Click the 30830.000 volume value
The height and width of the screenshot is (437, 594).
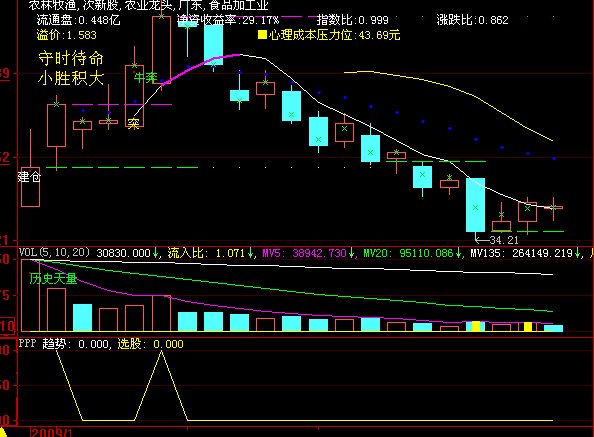point(123,253)
